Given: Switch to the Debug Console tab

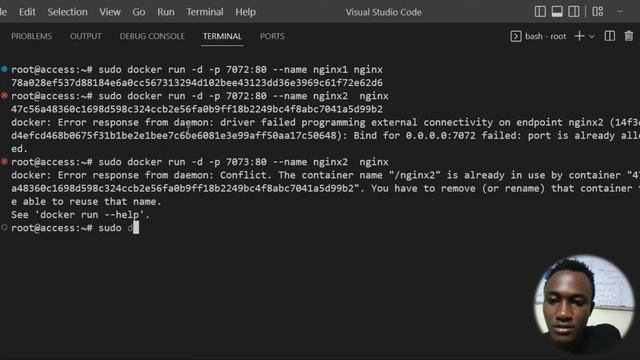Looking at the screenshot, I should click(152, 36).
